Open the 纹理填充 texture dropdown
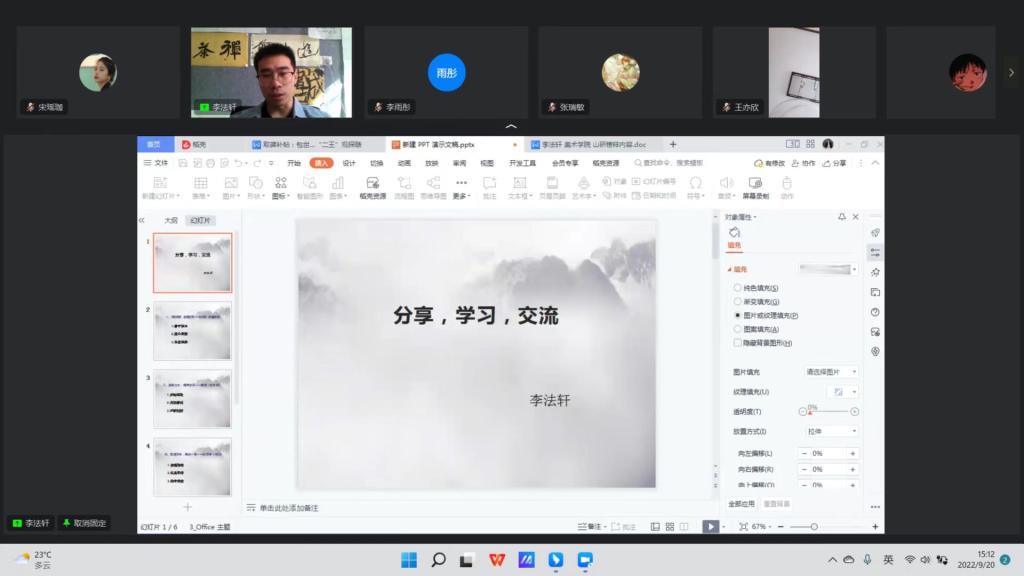1024x576 pixels. (842, 391)
